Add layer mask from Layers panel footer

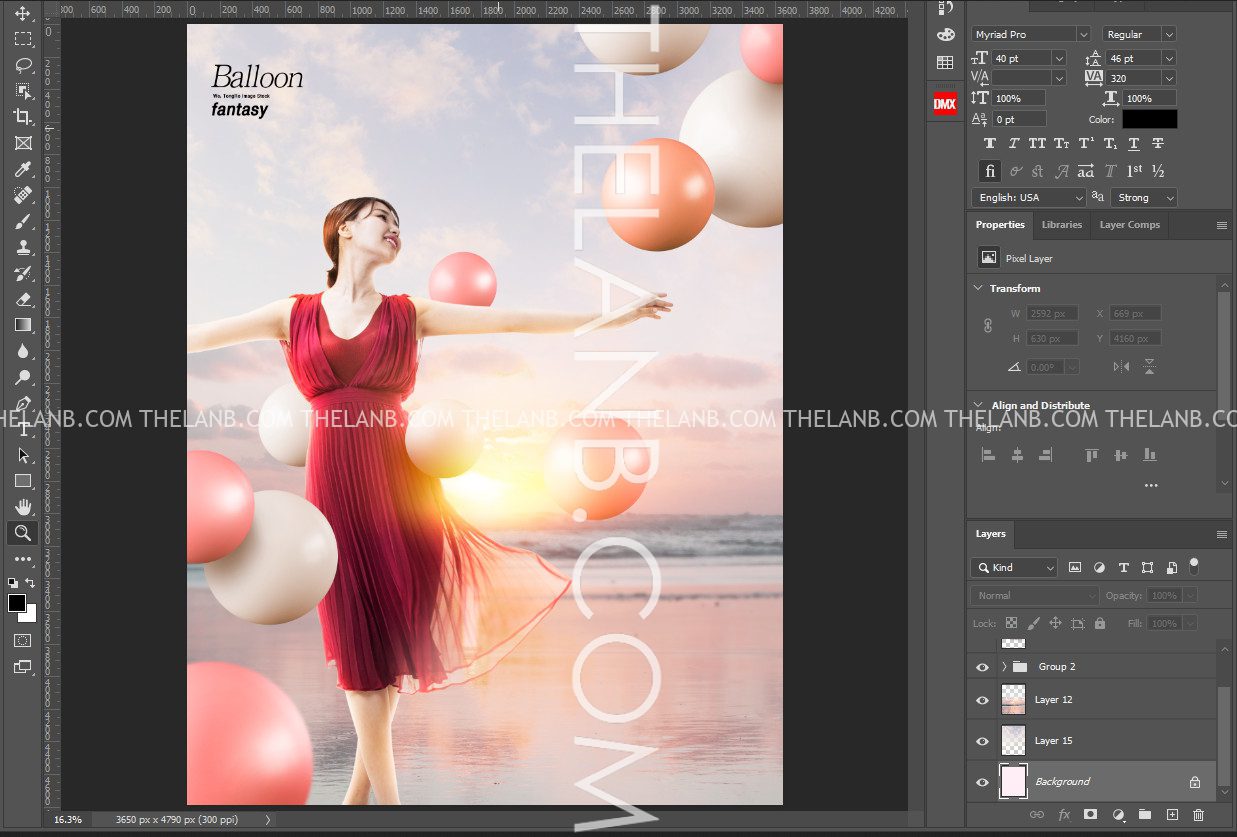pyautogui.click(x=1091, y=815)
